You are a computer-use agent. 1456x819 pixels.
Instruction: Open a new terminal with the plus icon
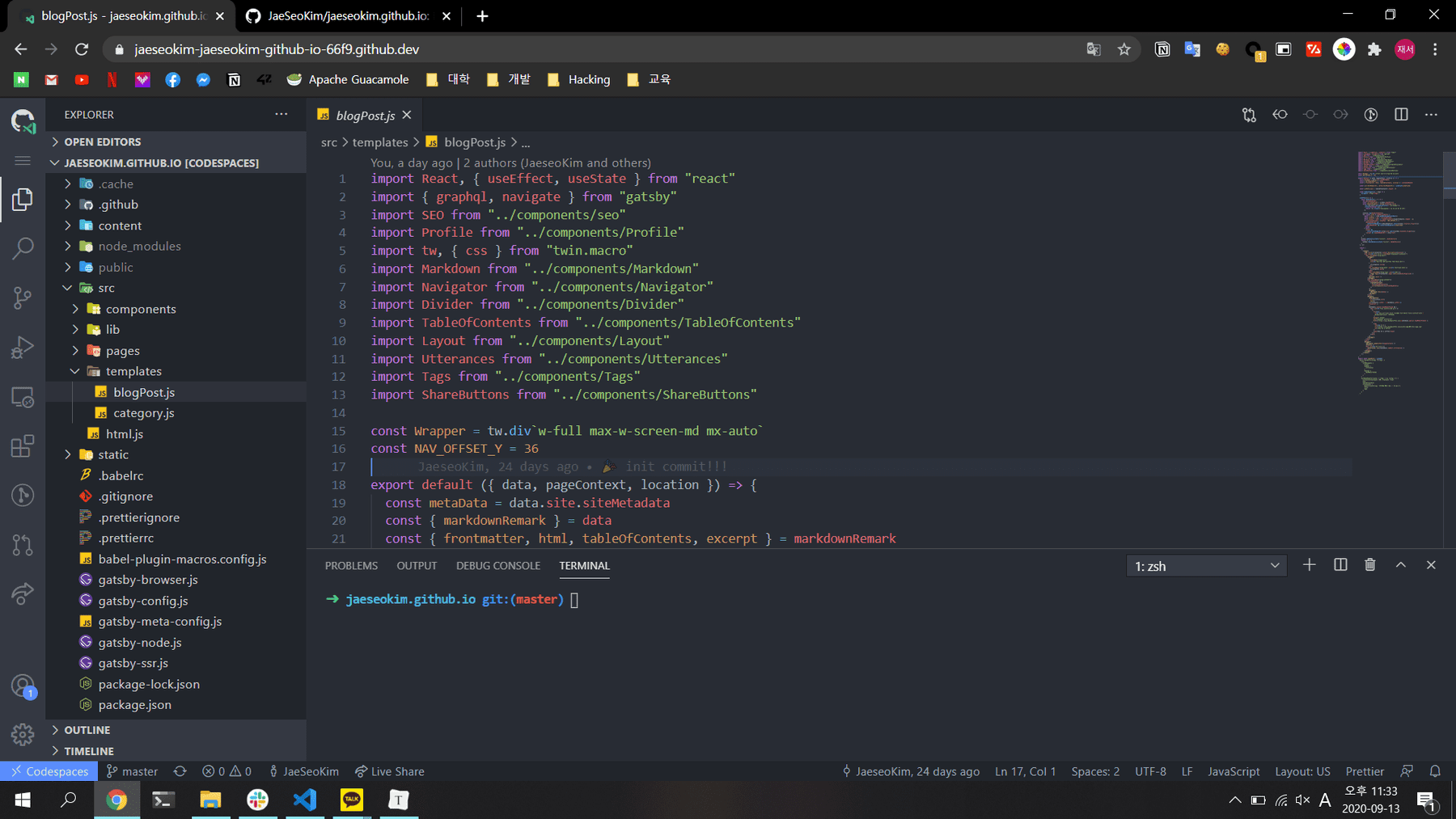[1310, 564]
